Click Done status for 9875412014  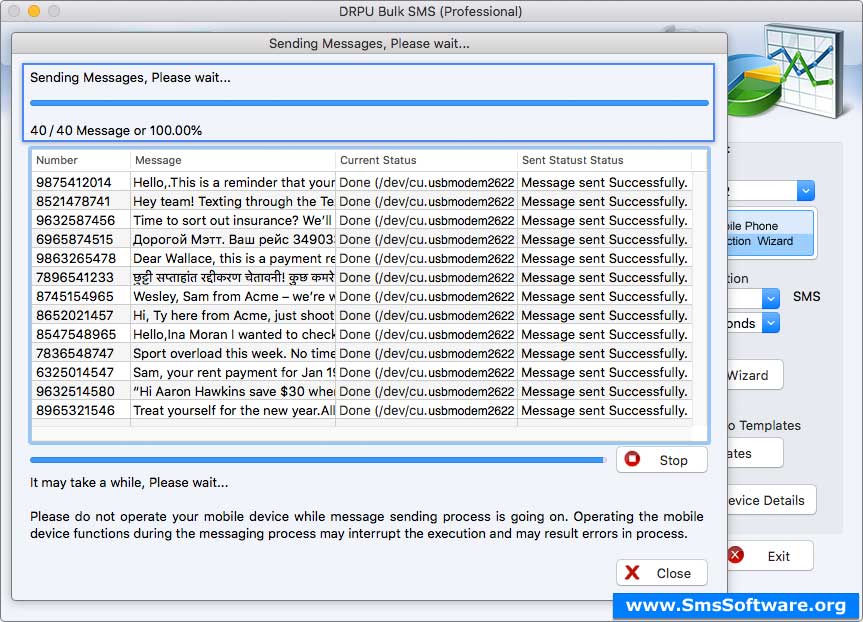pos(427,182)
